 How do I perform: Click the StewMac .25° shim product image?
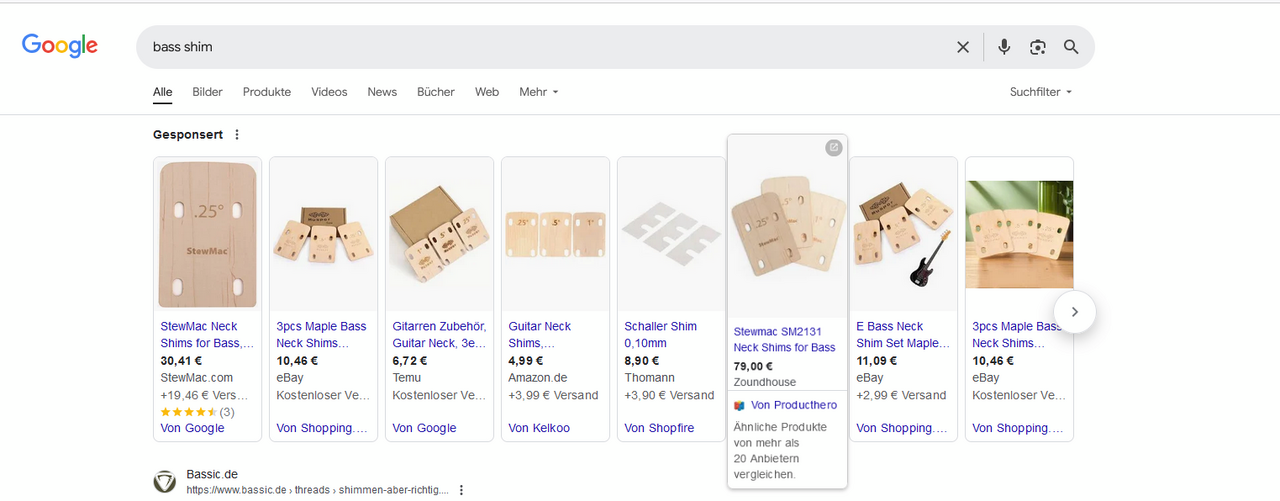pyautogui.click(x=208, y=234)
